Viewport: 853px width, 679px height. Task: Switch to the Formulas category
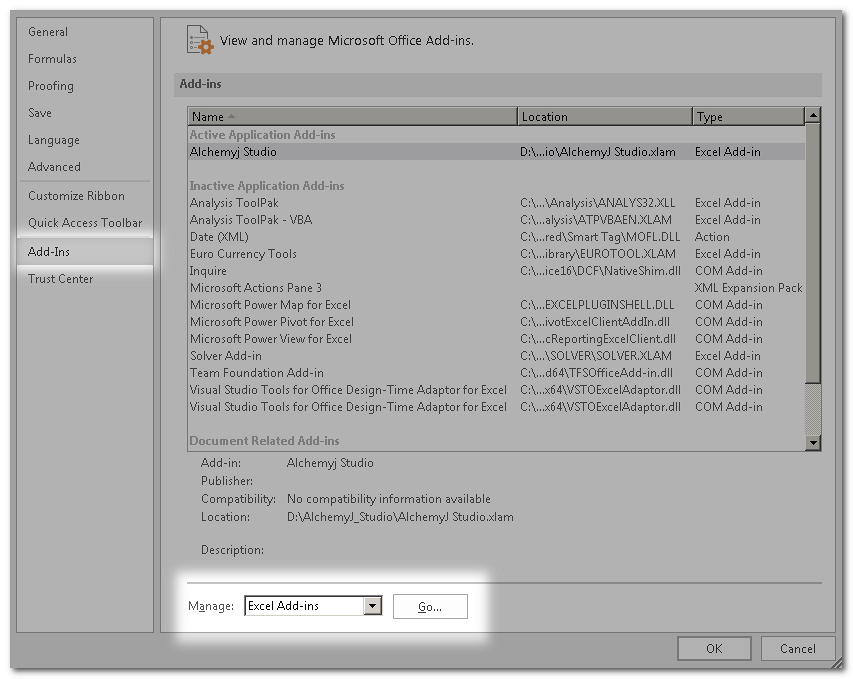tap(52, 59)
